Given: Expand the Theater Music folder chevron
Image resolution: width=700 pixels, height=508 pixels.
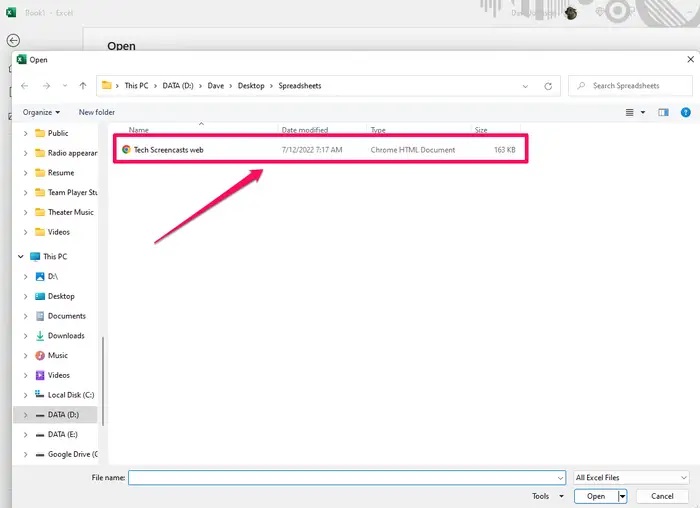Looking at the screenshot, I should click(25, 212).
